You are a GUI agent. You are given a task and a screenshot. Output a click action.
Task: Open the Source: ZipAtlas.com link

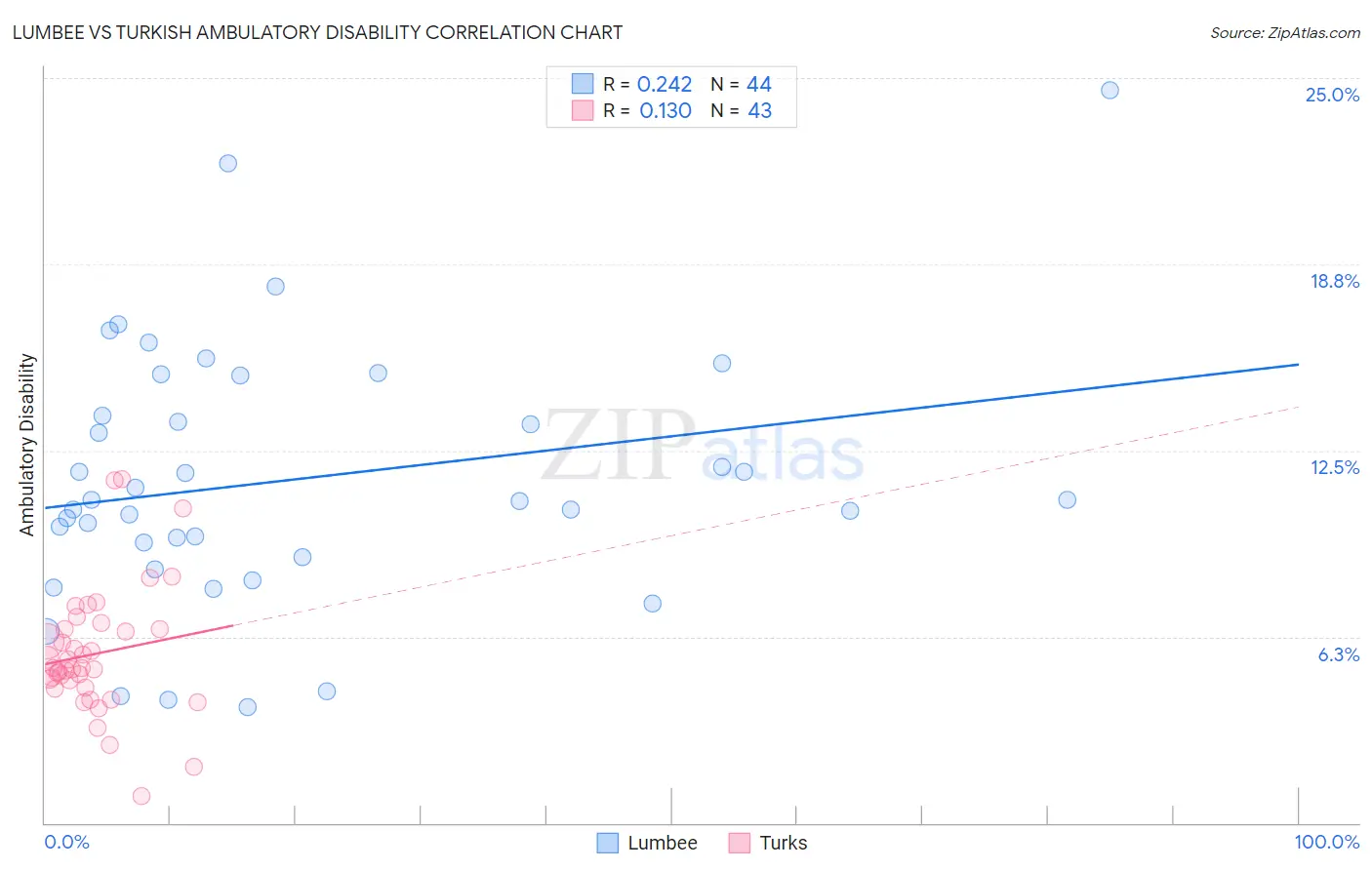coord(1285,32)
